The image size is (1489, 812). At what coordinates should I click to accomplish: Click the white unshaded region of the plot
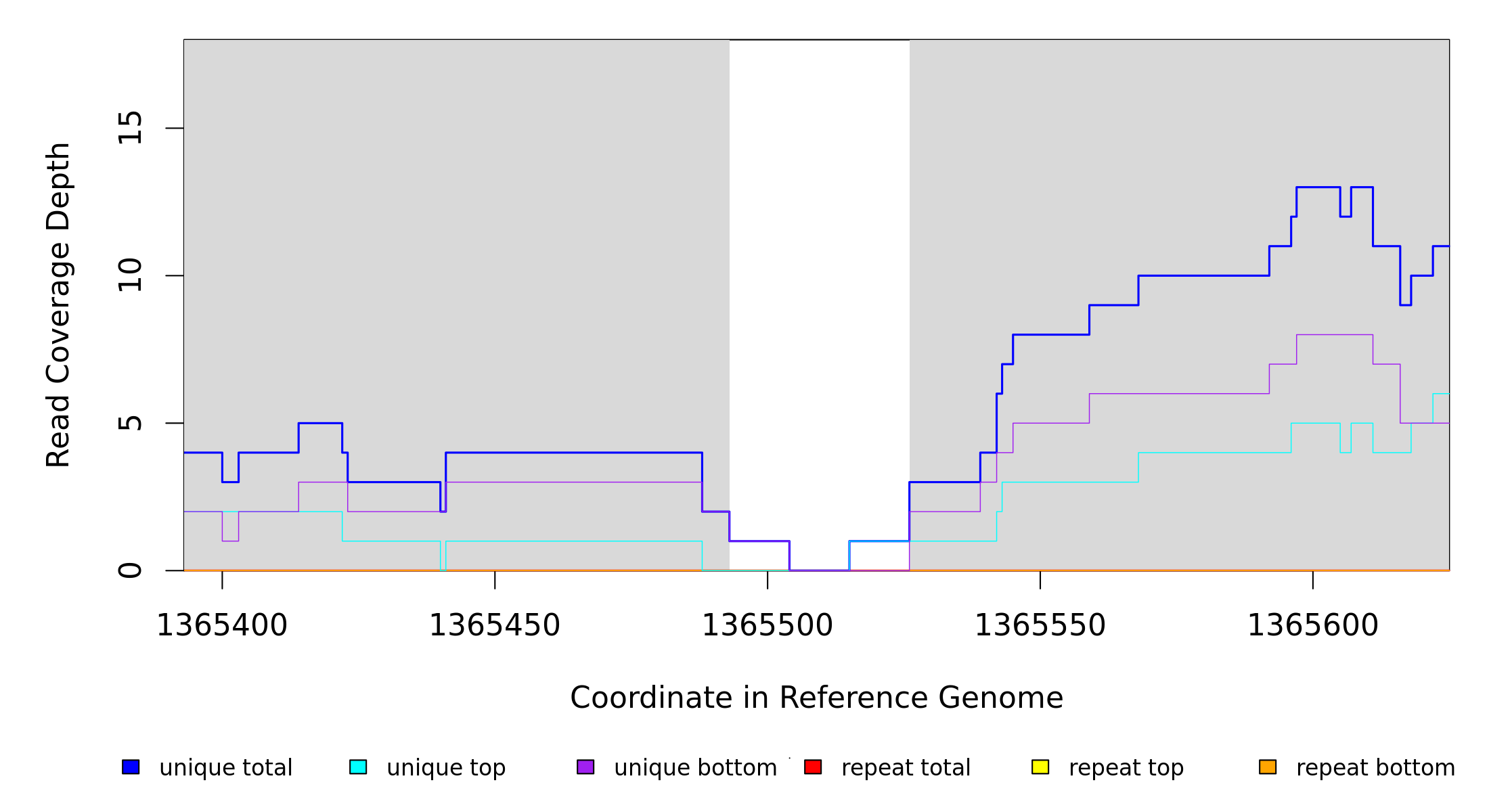819,271
